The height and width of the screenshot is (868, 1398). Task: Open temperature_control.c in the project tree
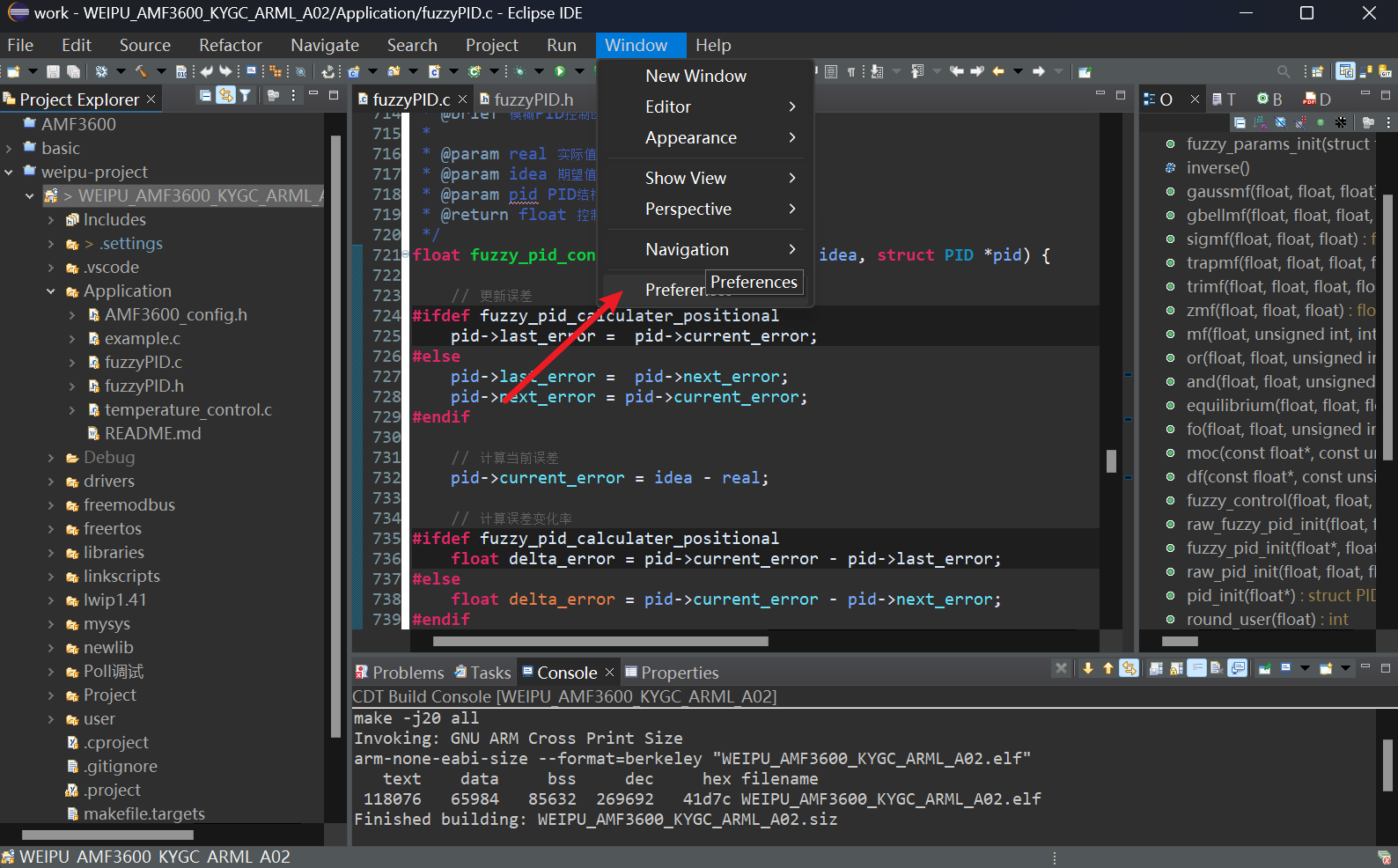pyautogui.click(x=188, y=410)
